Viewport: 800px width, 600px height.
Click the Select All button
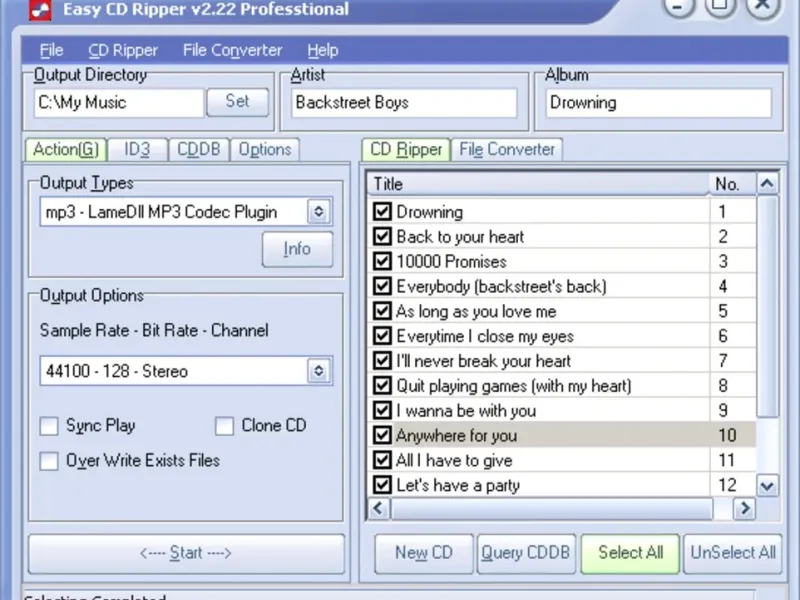point(630,553)
